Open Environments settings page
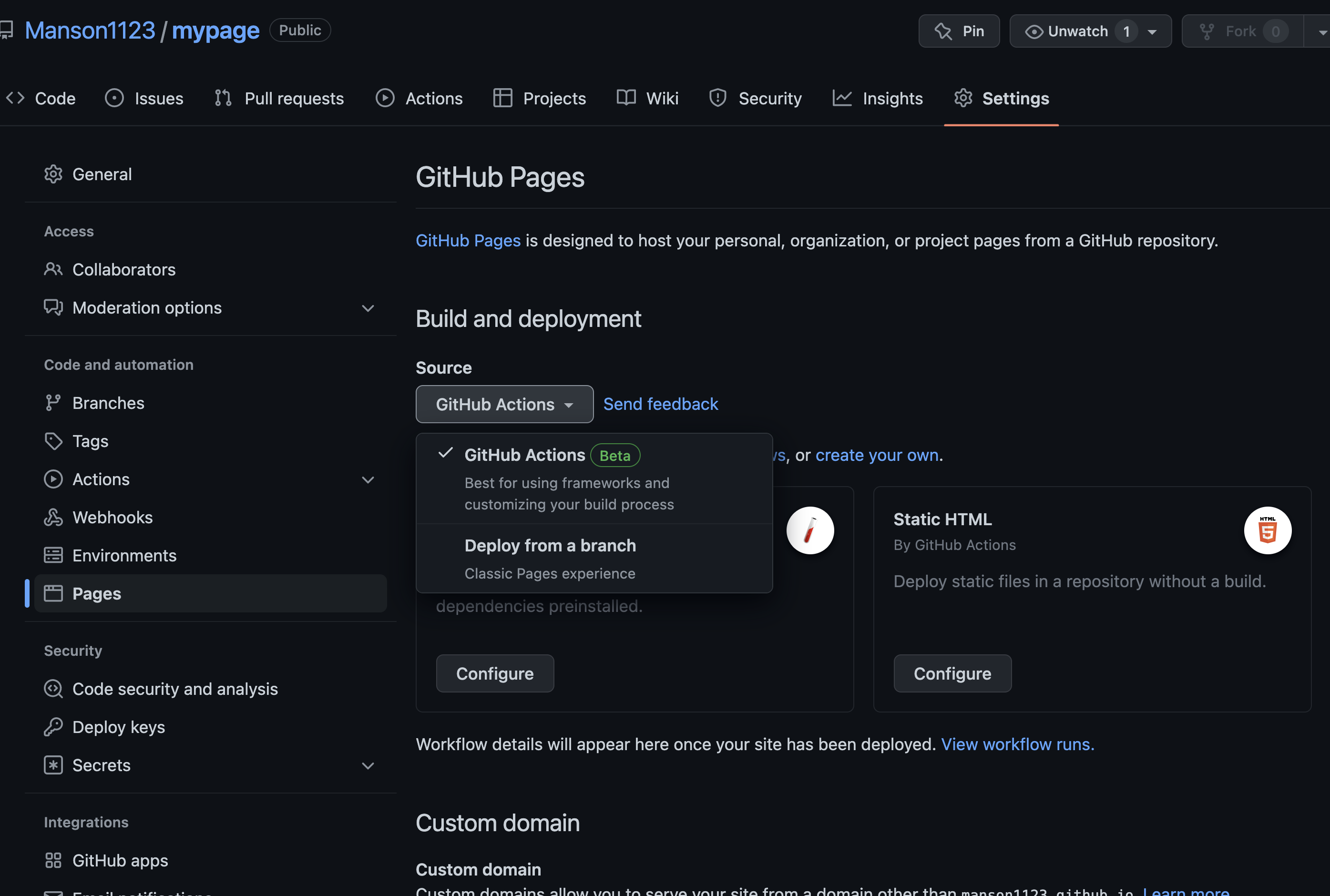1330x896 pixels. 211,555
